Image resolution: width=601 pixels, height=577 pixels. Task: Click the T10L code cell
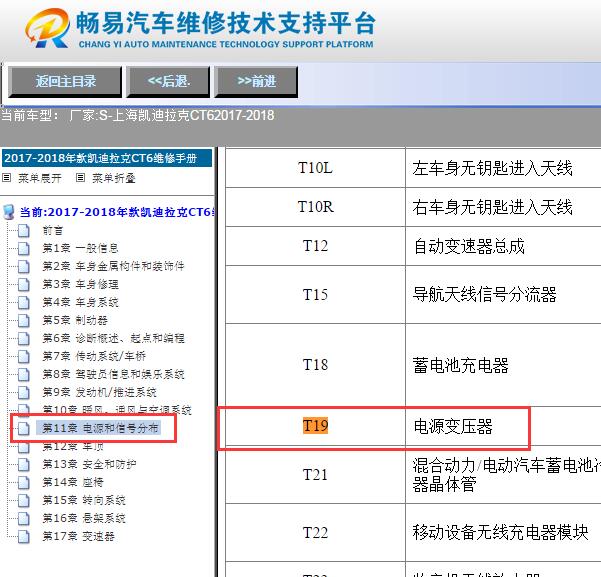[315, 168]
